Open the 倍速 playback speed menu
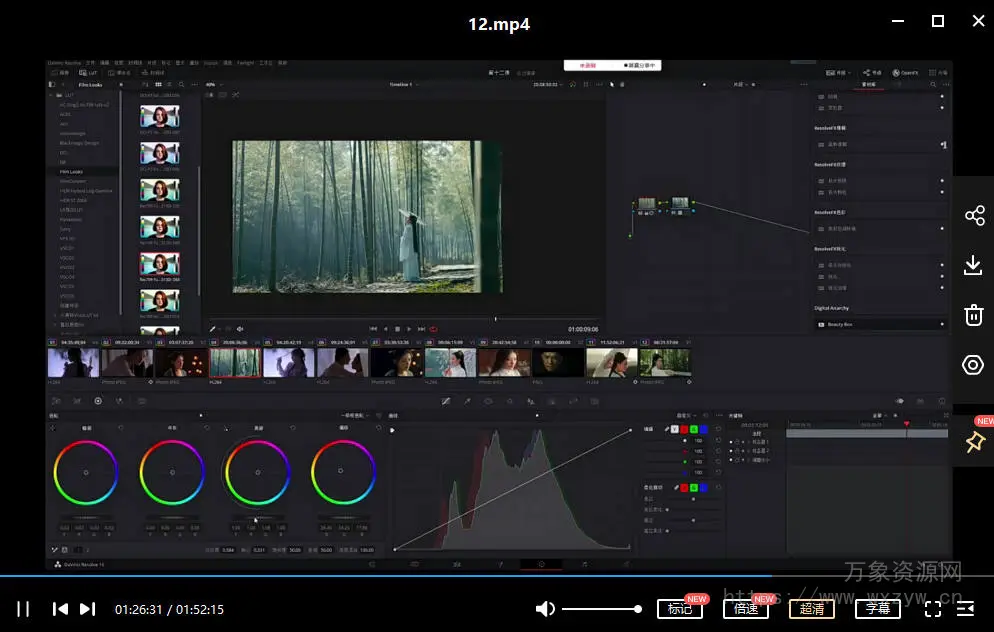The height and width of the screenshot is (632, 994). [746, 608]
